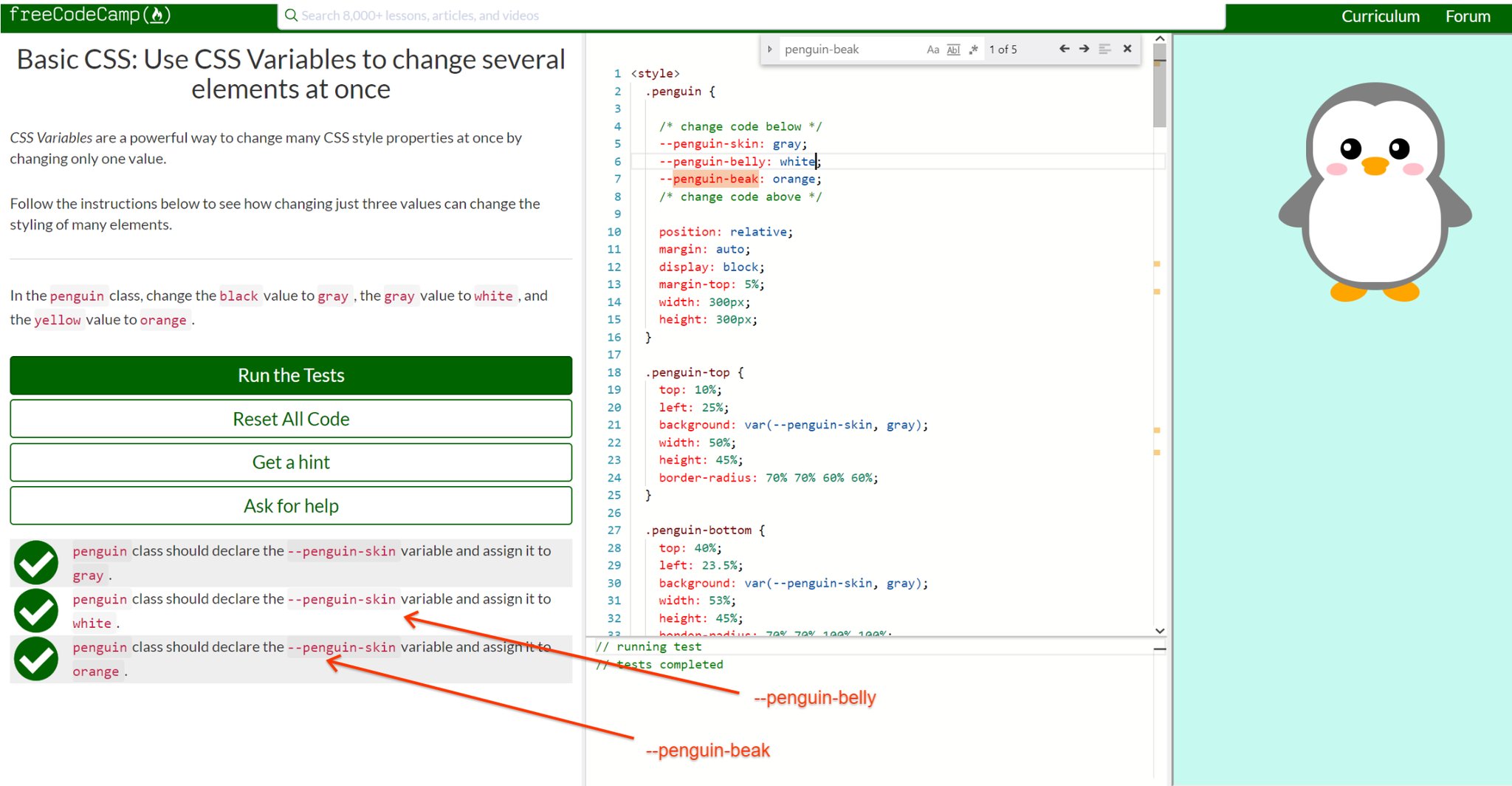
Task: Click the freeCodeCamp flame logo
Action: tap(157, 14)
